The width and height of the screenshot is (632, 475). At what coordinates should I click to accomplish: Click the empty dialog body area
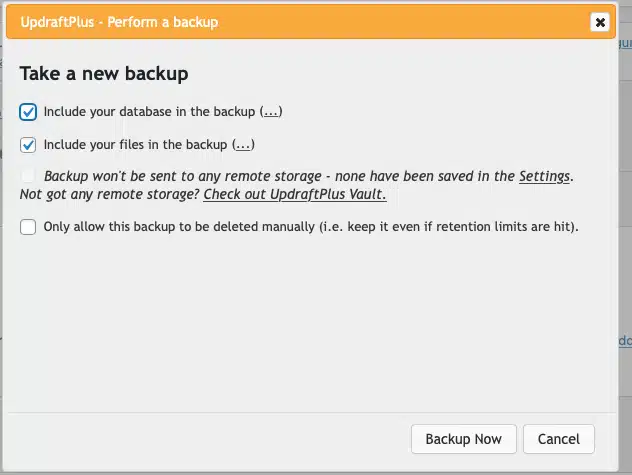point(310,323)
